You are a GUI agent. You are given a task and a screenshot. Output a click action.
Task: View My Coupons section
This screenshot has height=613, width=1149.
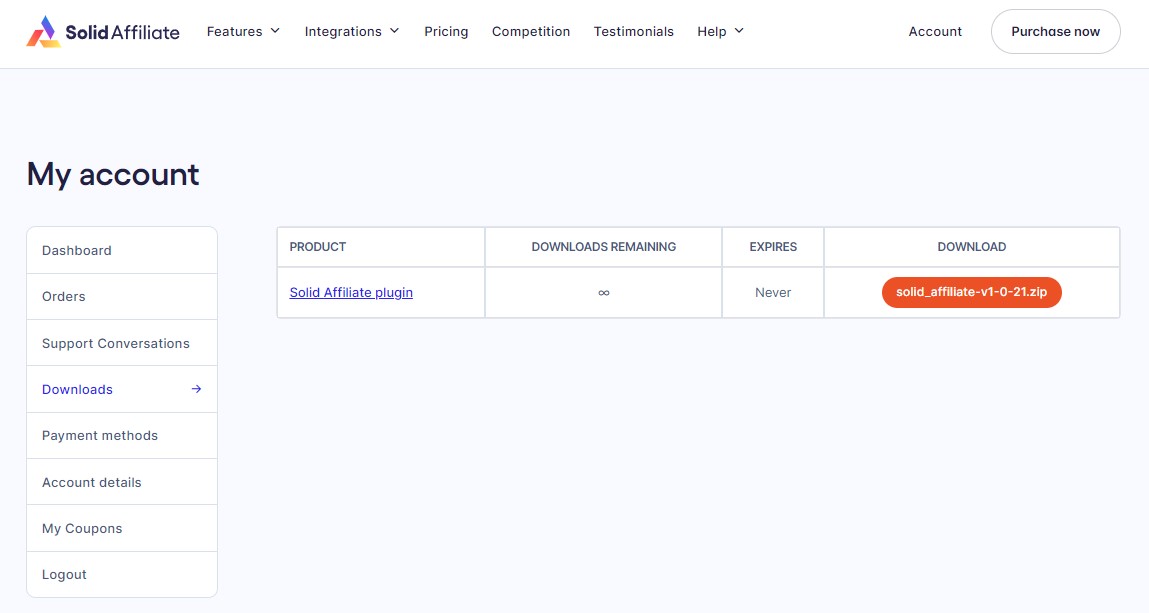tap(122, 528)
